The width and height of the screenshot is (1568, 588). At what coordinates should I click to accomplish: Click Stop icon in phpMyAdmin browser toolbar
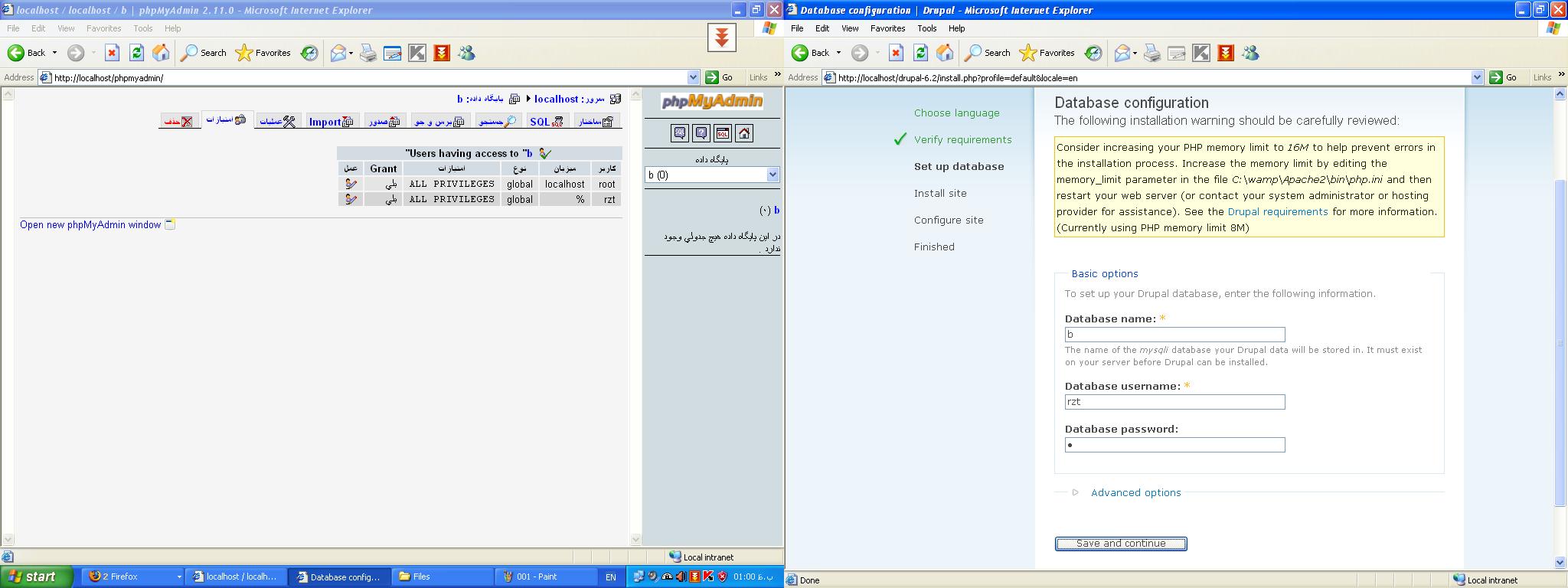tap(112, 53)
